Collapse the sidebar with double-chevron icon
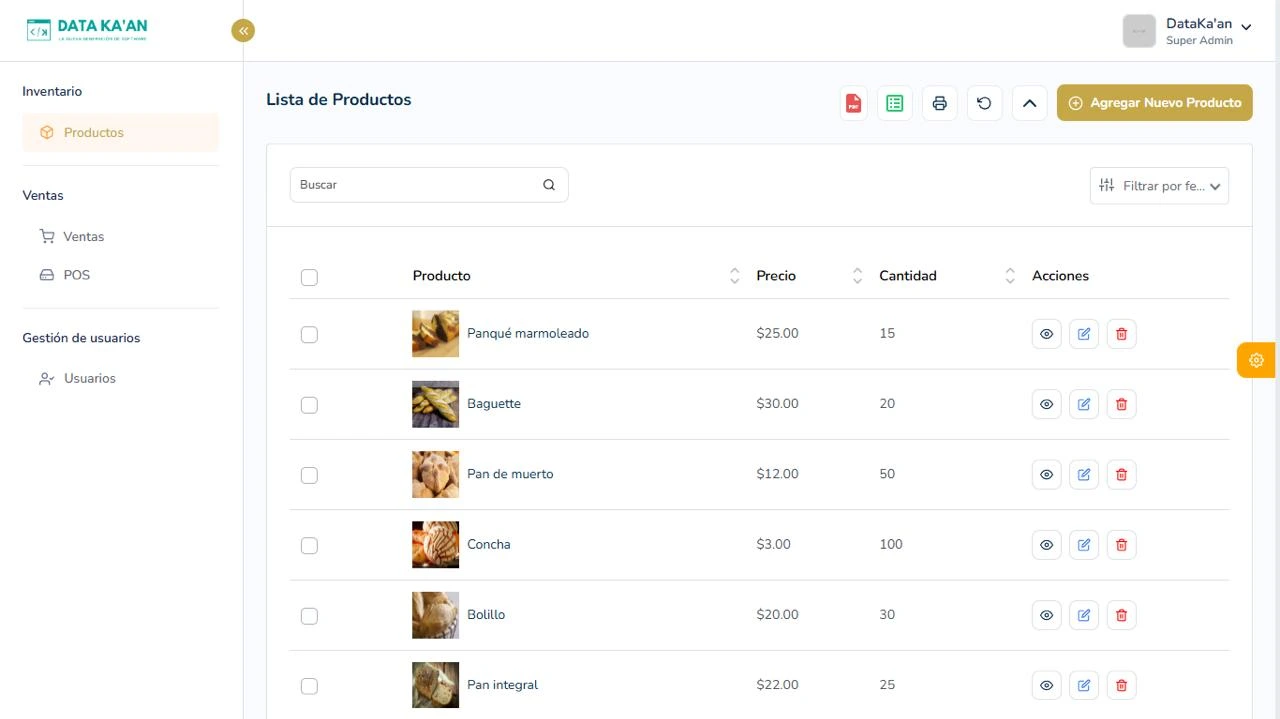 pyautogui.click(x=243, y=31)
